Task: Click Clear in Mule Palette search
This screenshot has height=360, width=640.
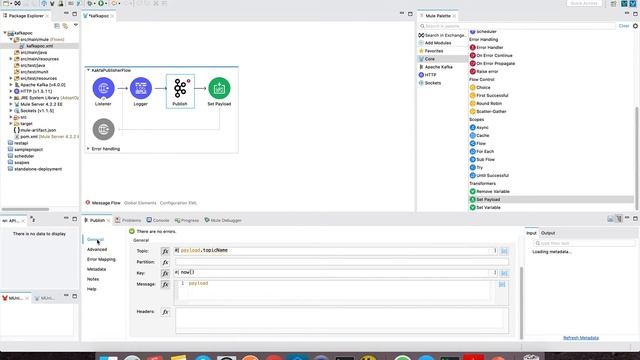Action: click(x=624, y=26)
